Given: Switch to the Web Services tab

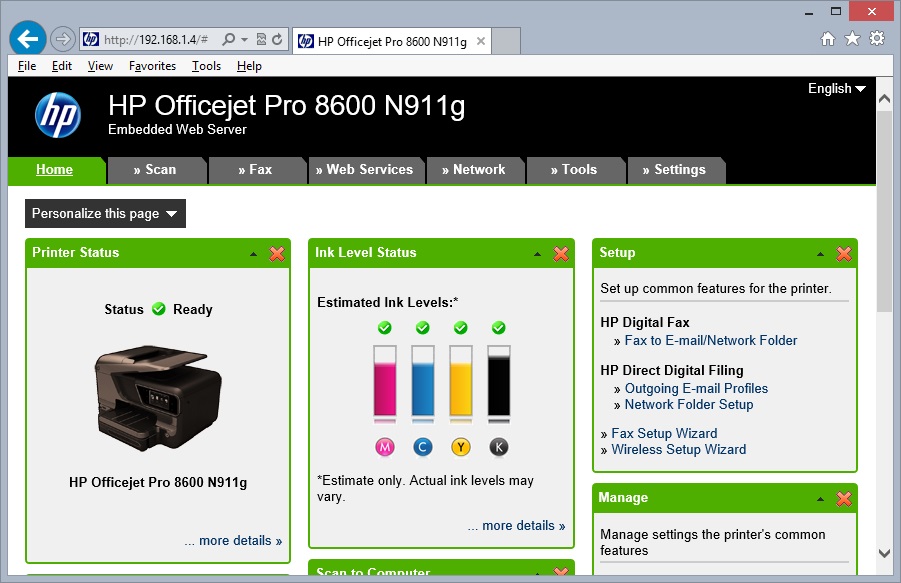Looking at the screenshot, I should click(x=365, y=170).
